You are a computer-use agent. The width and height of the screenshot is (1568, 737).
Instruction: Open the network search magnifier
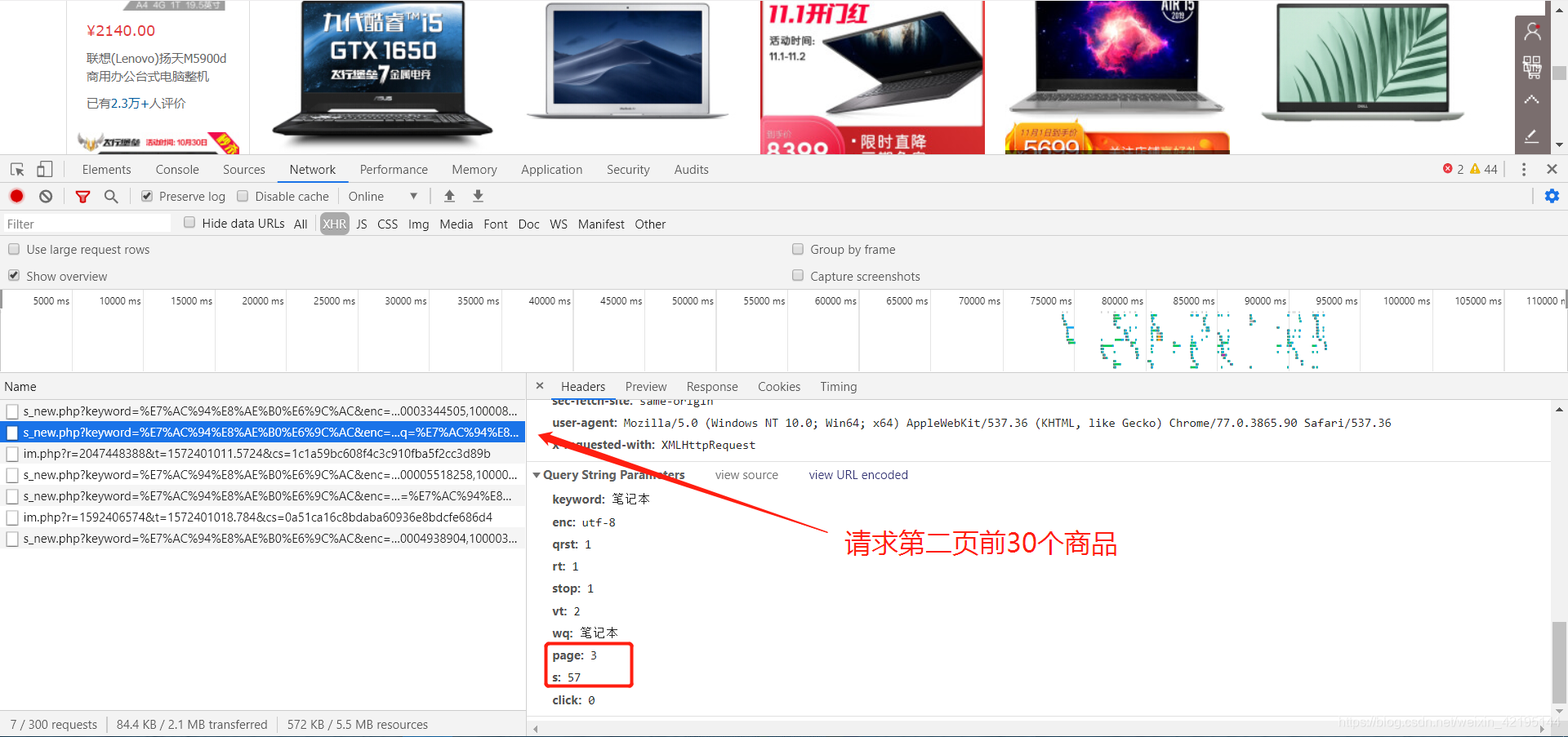tap(111, 196)
